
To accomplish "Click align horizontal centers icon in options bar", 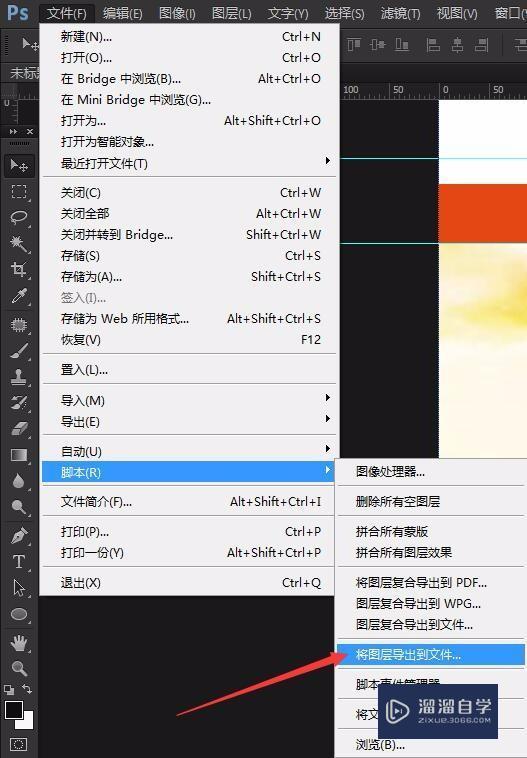I will (x=457, y=45).
